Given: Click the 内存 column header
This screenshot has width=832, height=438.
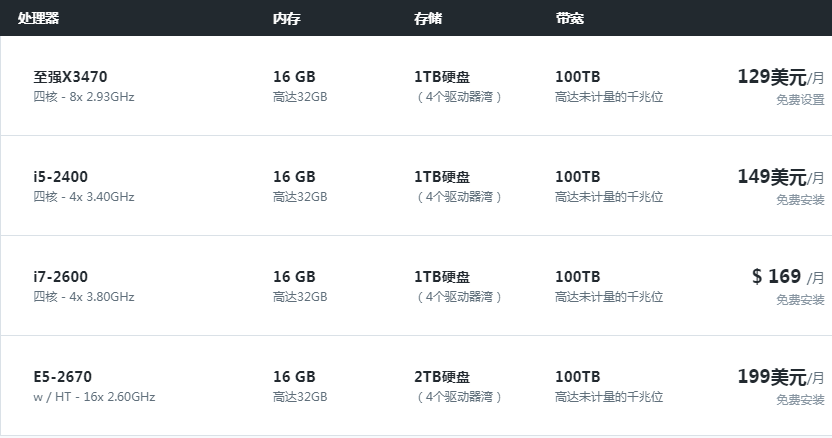Looking at the screenshot, I should [x=287, y=18].
